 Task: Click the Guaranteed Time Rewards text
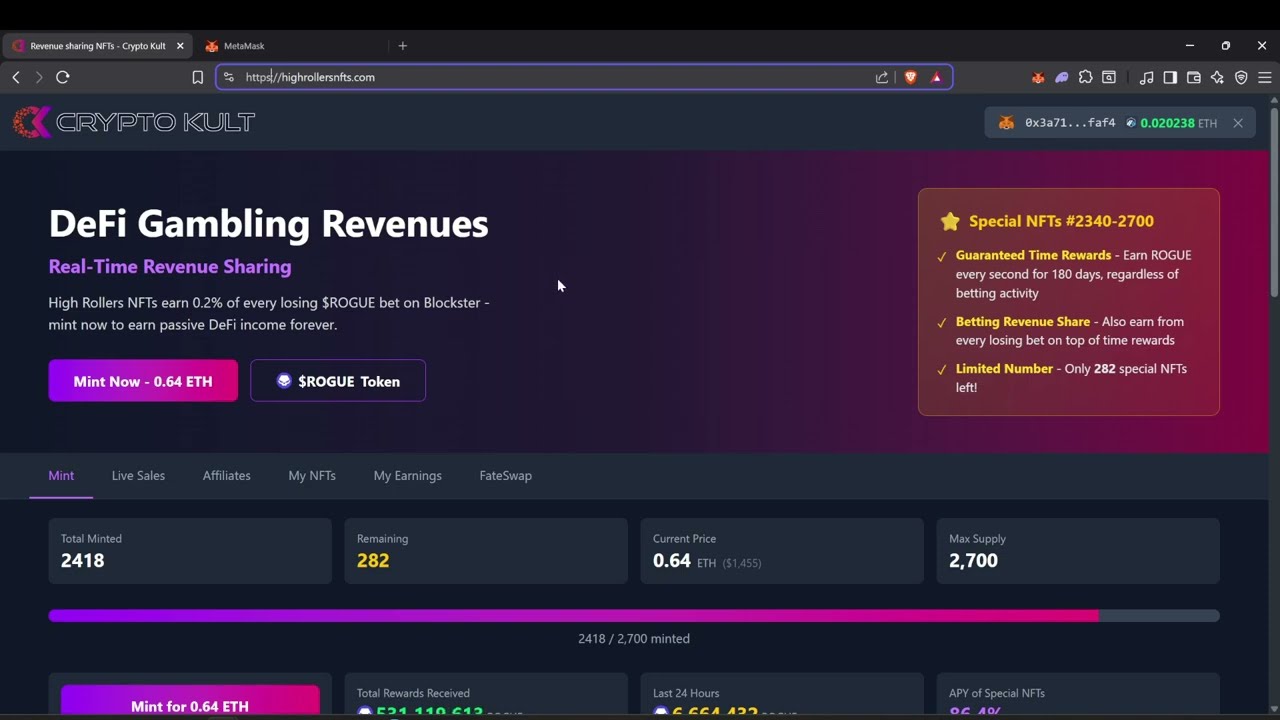[1033, 255]
